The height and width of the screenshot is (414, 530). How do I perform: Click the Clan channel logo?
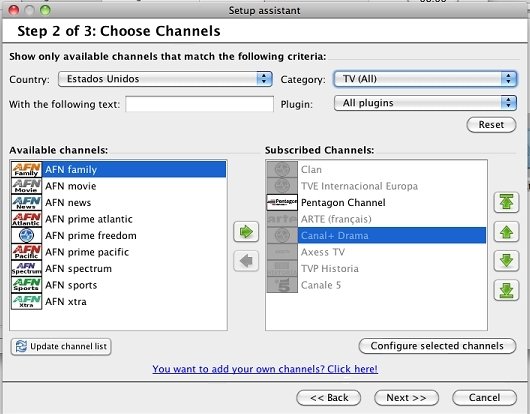[x=282, y=169]
